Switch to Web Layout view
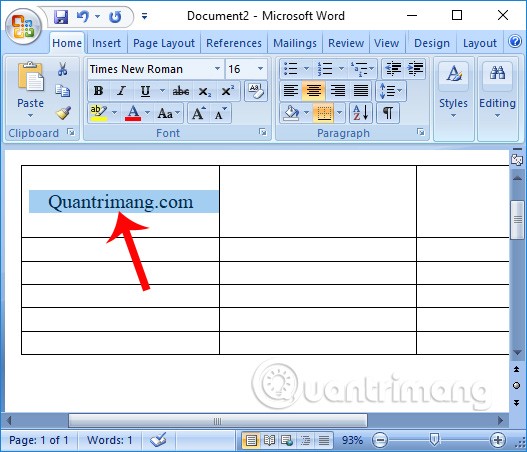Screen dimensions: 527x452 287,440
